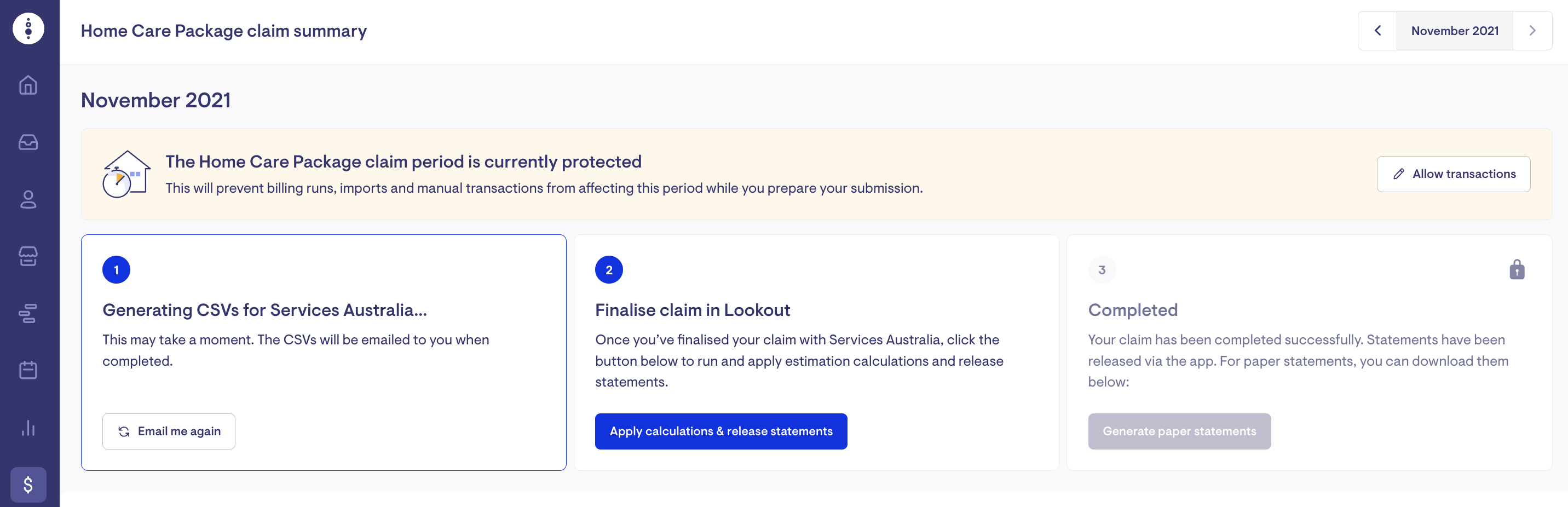Open the Inbox tray sidebar icon
This screenshot has height=507, width=1568.
(x=28, y=142)
